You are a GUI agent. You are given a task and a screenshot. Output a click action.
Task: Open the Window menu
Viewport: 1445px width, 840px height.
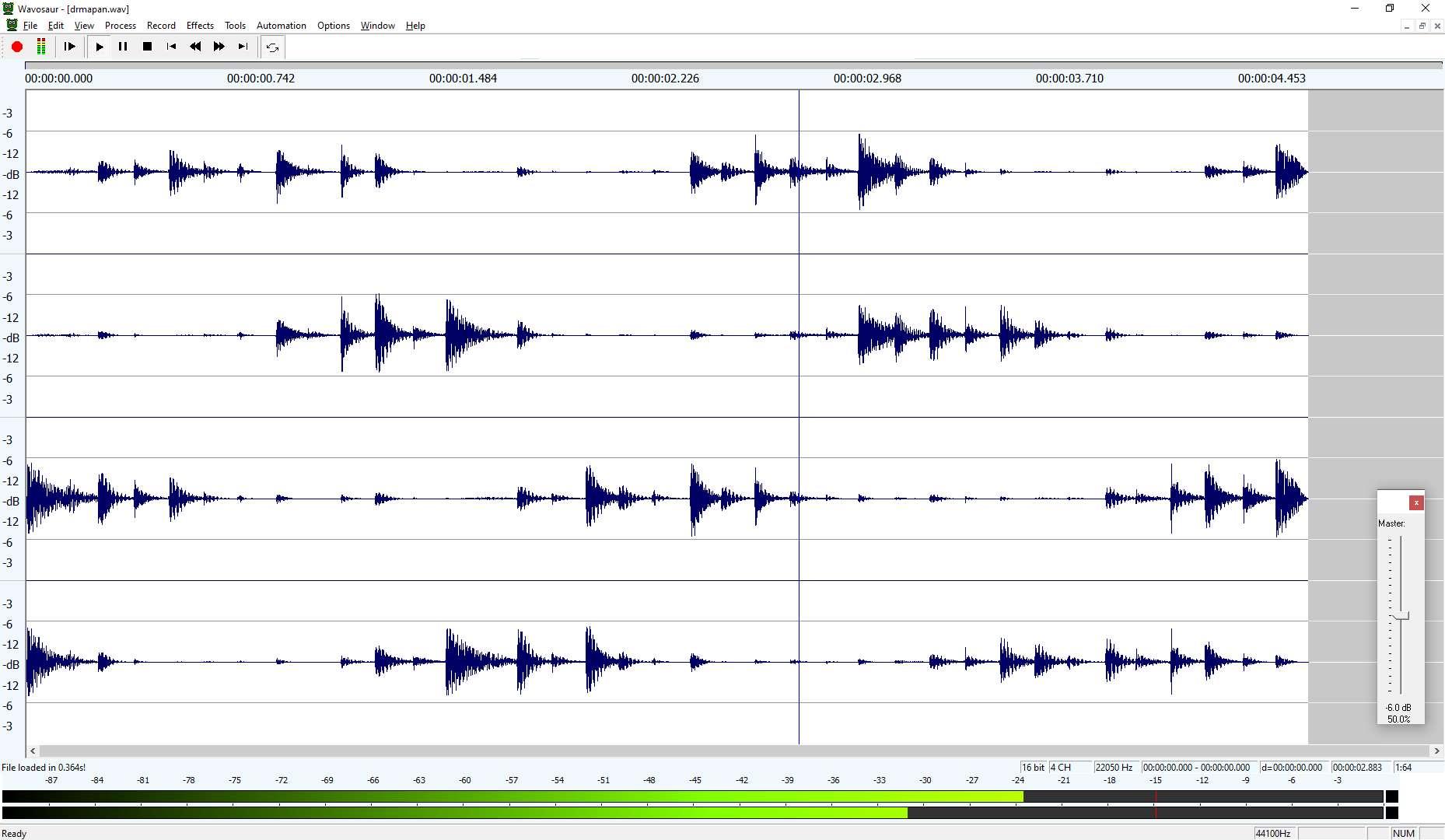pyautogui.click(x=378, y=26)
